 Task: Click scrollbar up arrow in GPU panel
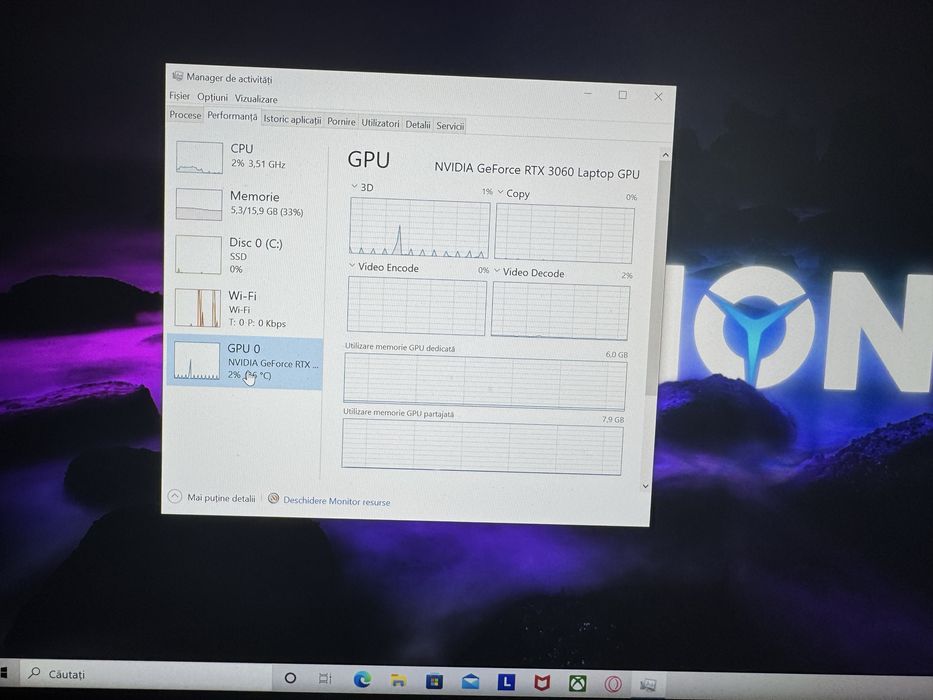click(665, 155)
